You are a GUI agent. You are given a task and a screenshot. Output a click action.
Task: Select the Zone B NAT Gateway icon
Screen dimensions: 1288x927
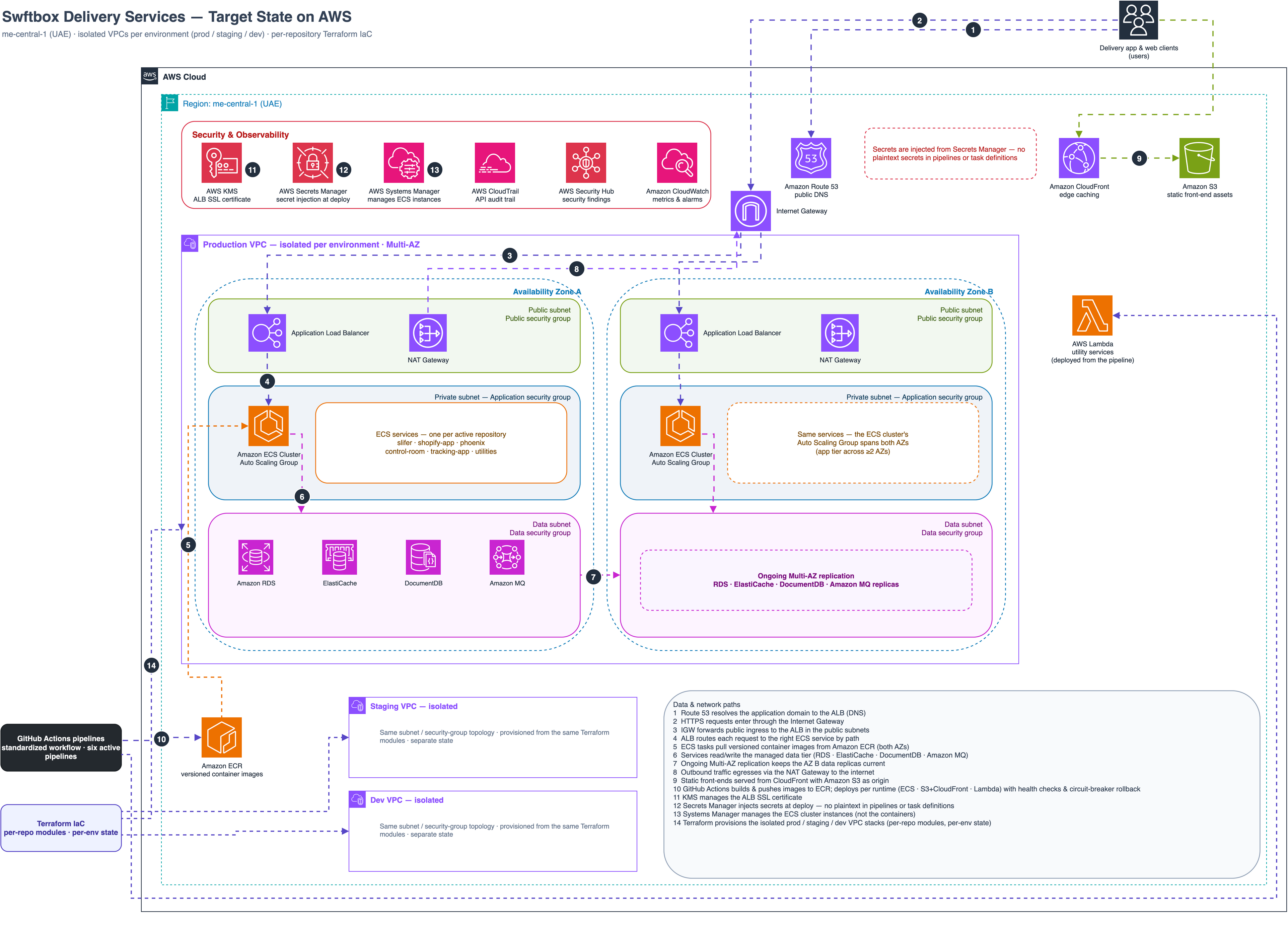(840, 333)
